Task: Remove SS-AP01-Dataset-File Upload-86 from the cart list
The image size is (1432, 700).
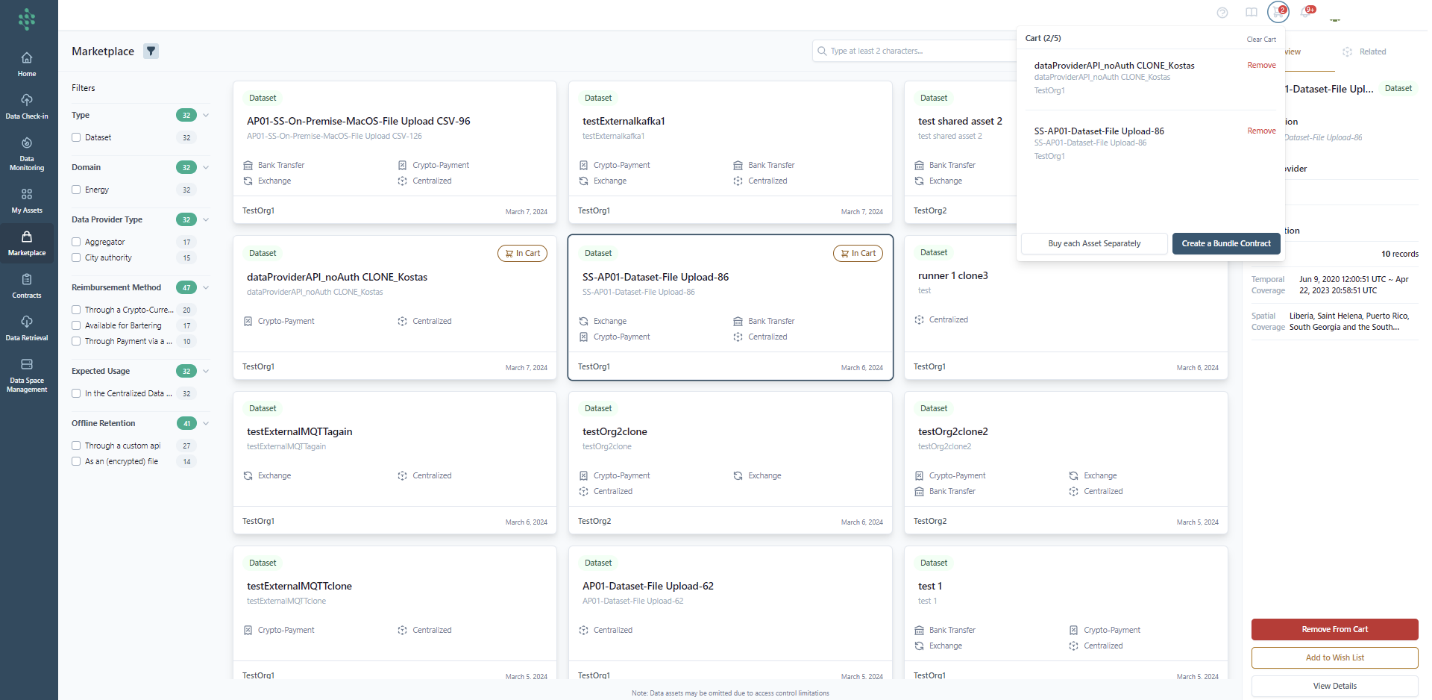Action: point(1261,131)
